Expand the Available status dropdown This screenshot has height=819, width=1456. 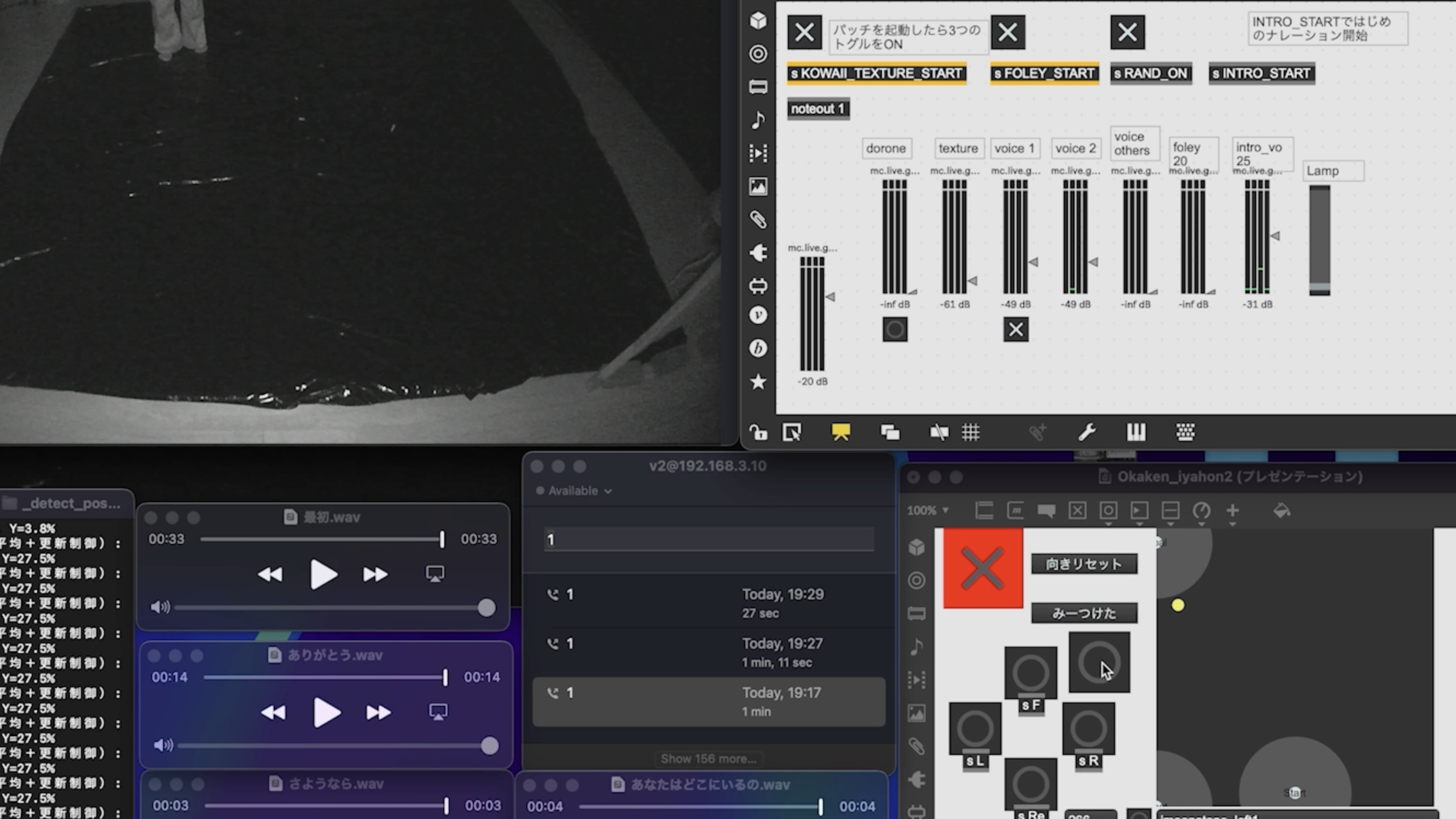coord(573,491)
